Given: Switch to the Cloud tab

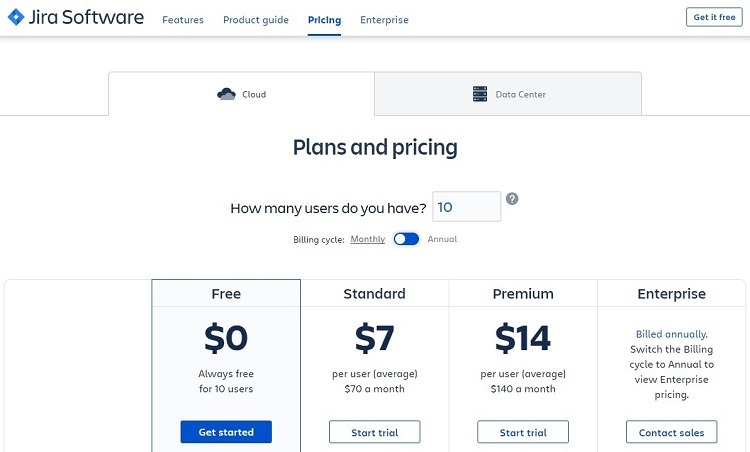Looking at the screenshot, I should click(242, 94).
